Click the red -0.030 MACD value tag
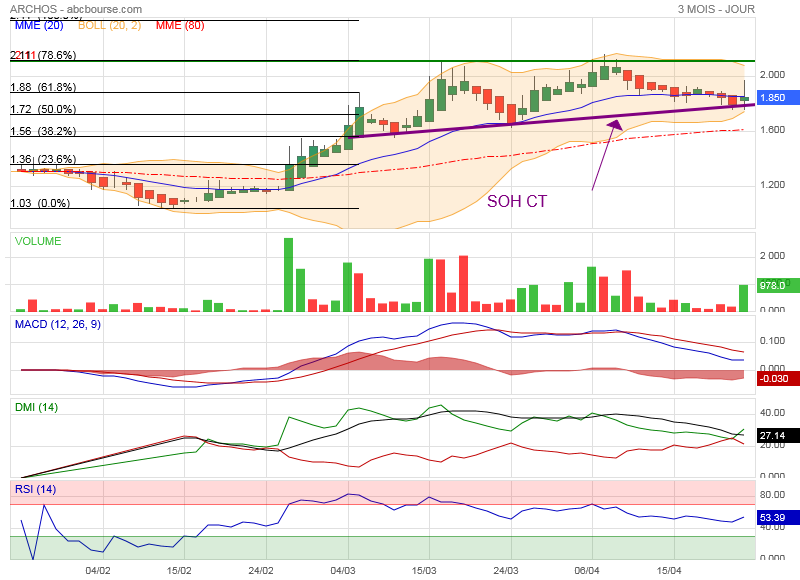Image resolution: width=800 pixels, height=580 pixels. pos(778,379)
